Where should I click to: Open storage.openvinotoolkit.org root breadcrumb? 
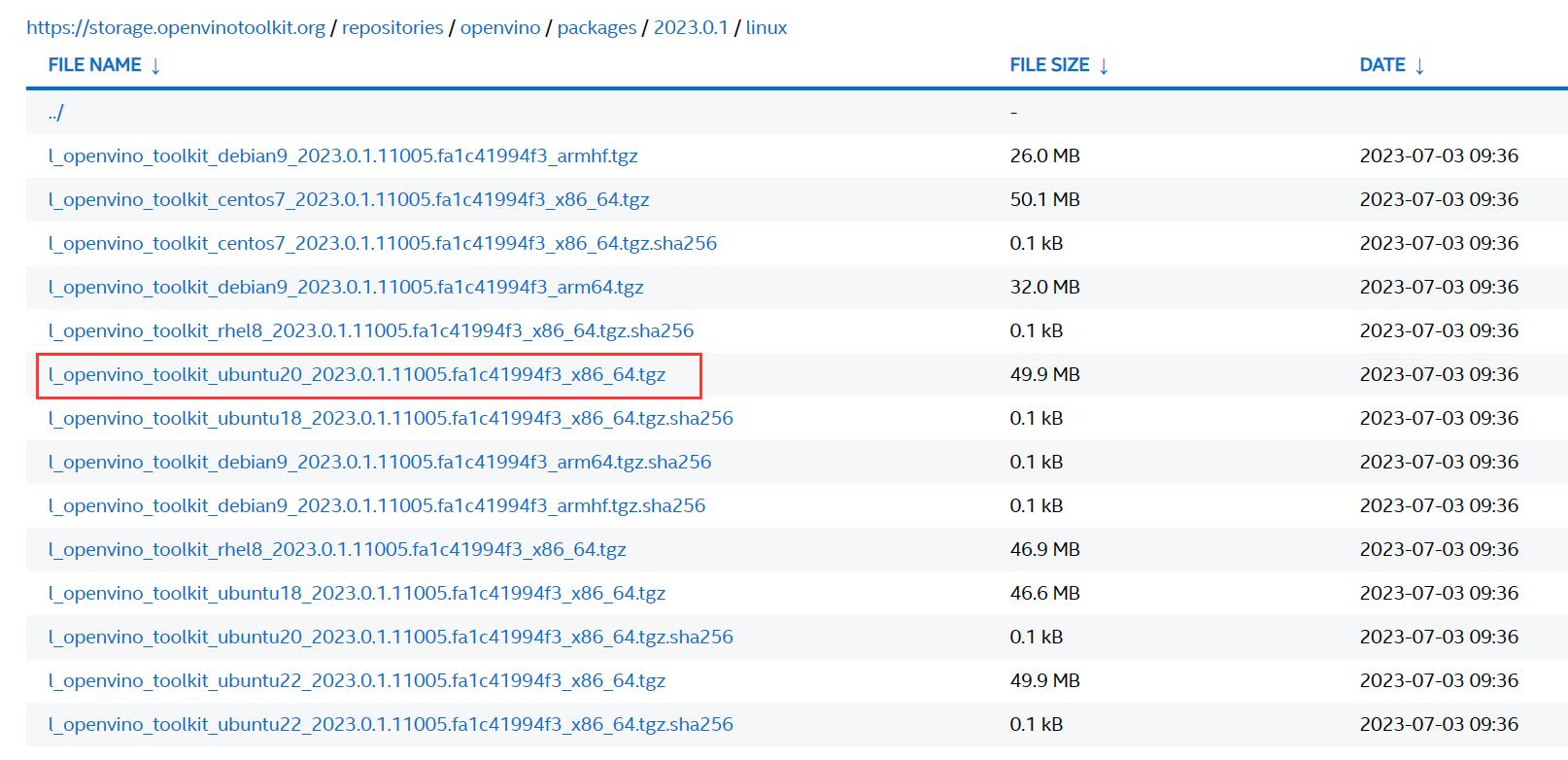(176, 27)
